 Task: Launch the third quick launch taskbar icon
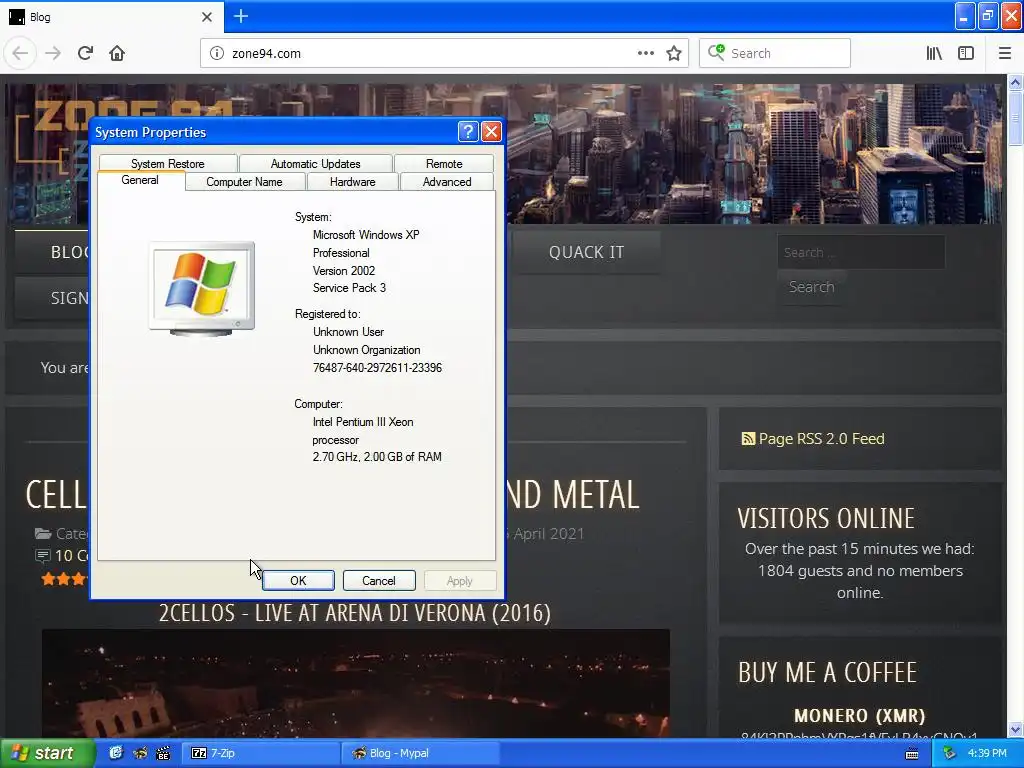click(163, 753)
